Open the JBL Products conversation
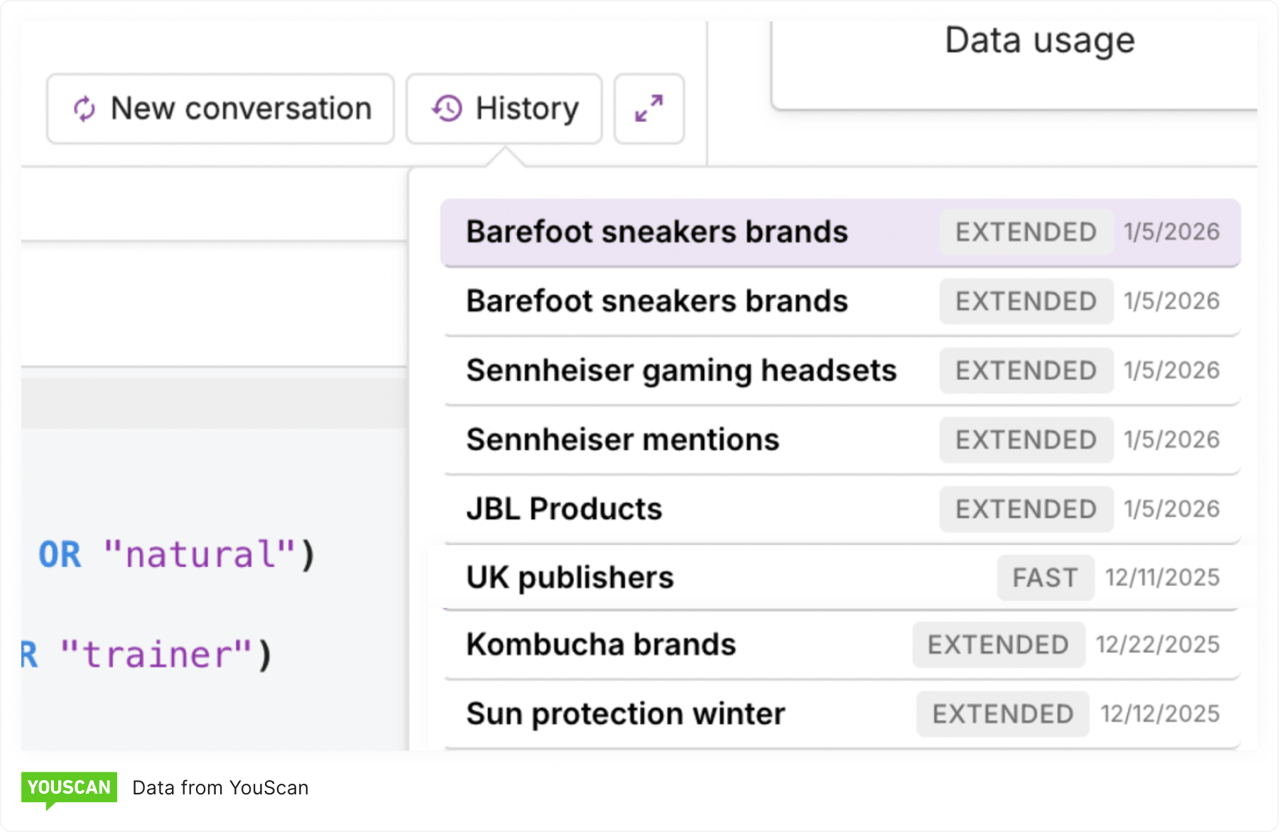 (x=563, y=508)
